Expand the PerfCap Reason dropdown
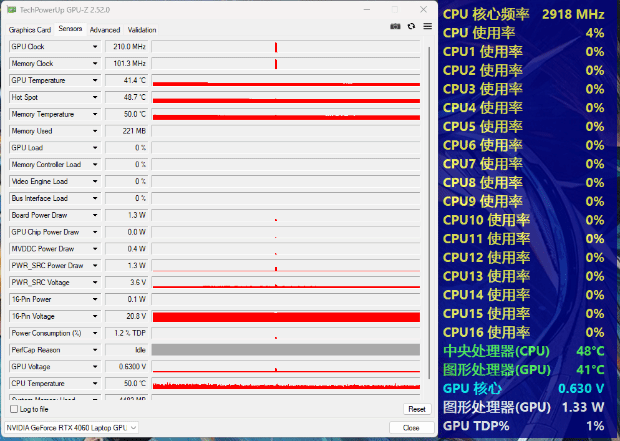Image resolution: width=620 pixels, height=441 pixels. pyautogui.click(x=95, y=350)
